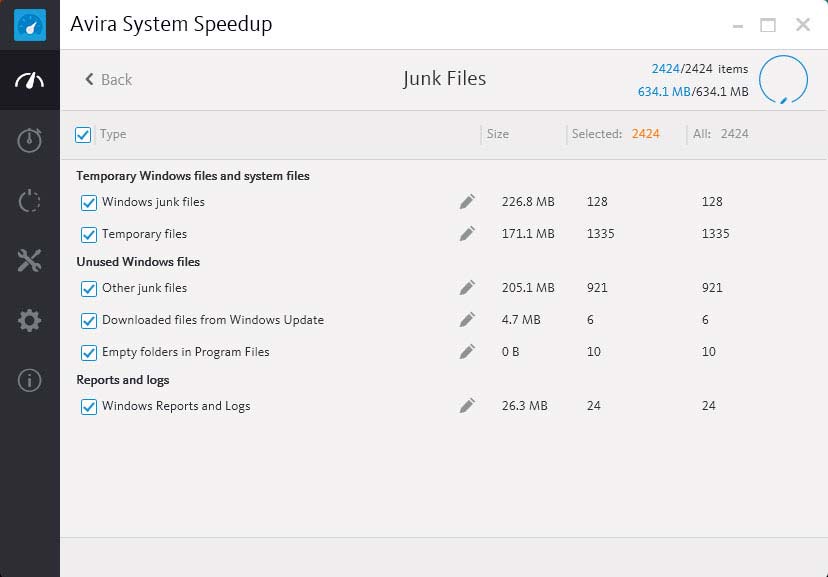Edit Downloaded files from Windows Update with pencil
828x577 pixels.
point(467,320)
